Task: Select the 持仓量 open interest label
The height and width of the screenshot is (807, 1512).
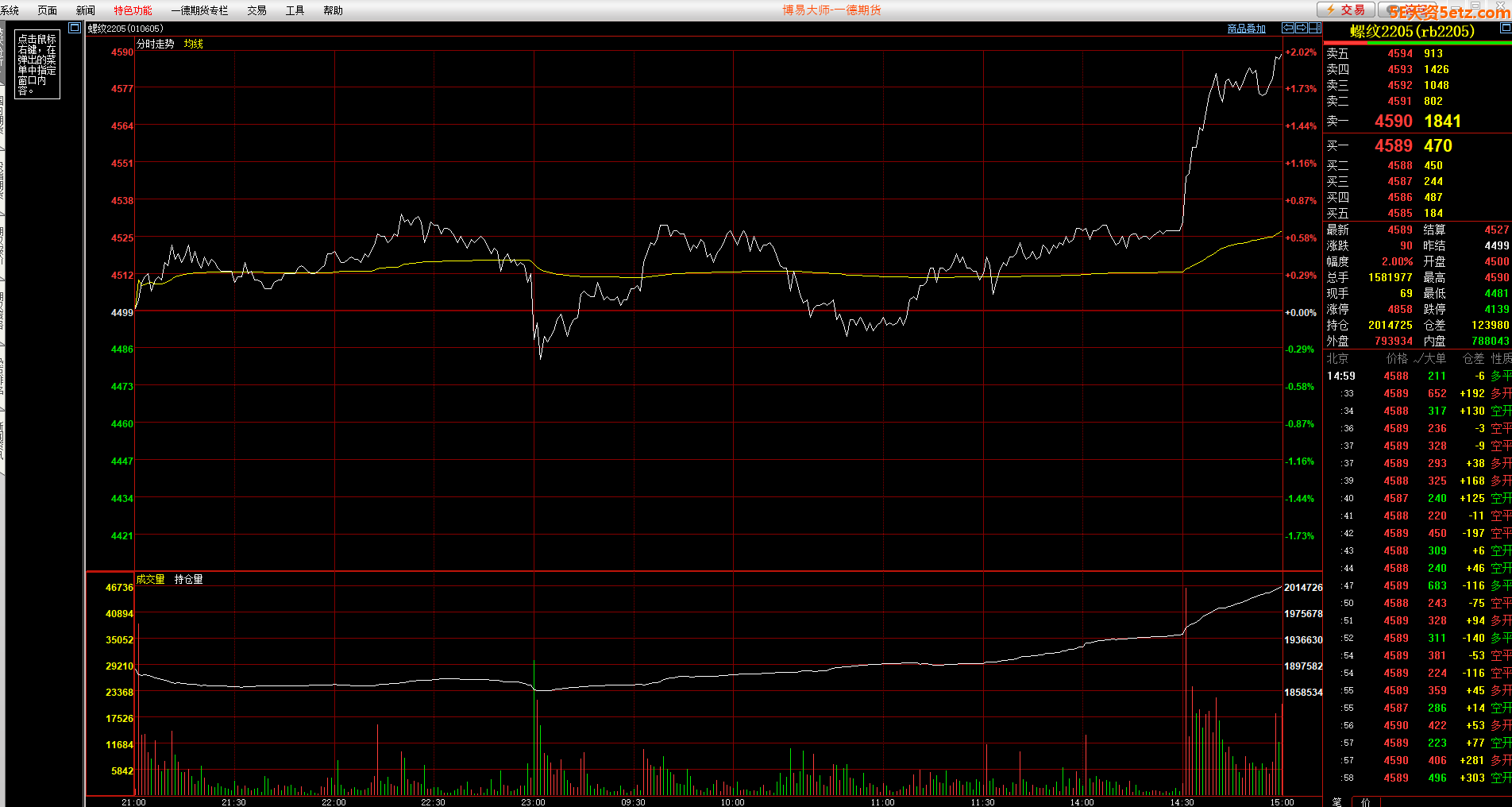Action: pyautogui.click(x=189, y=579)
